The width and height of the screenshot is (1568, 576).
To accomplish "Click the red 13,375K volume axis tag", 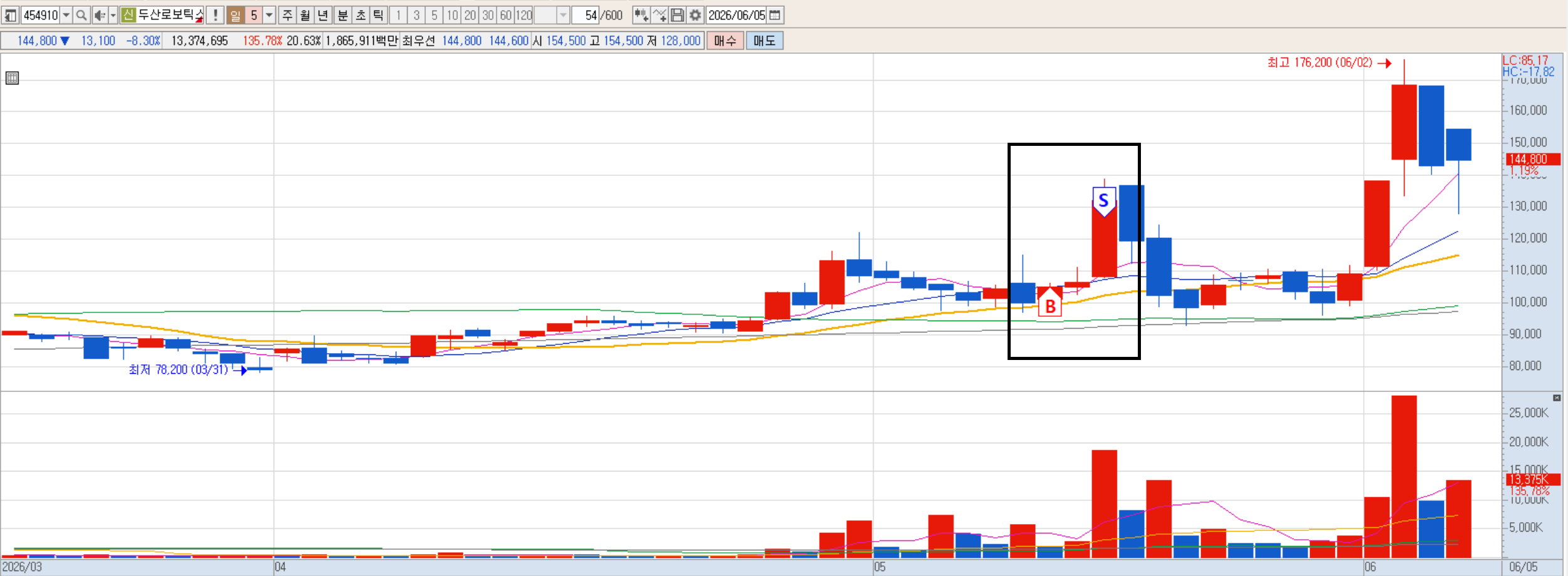I will coord(1533,480).
